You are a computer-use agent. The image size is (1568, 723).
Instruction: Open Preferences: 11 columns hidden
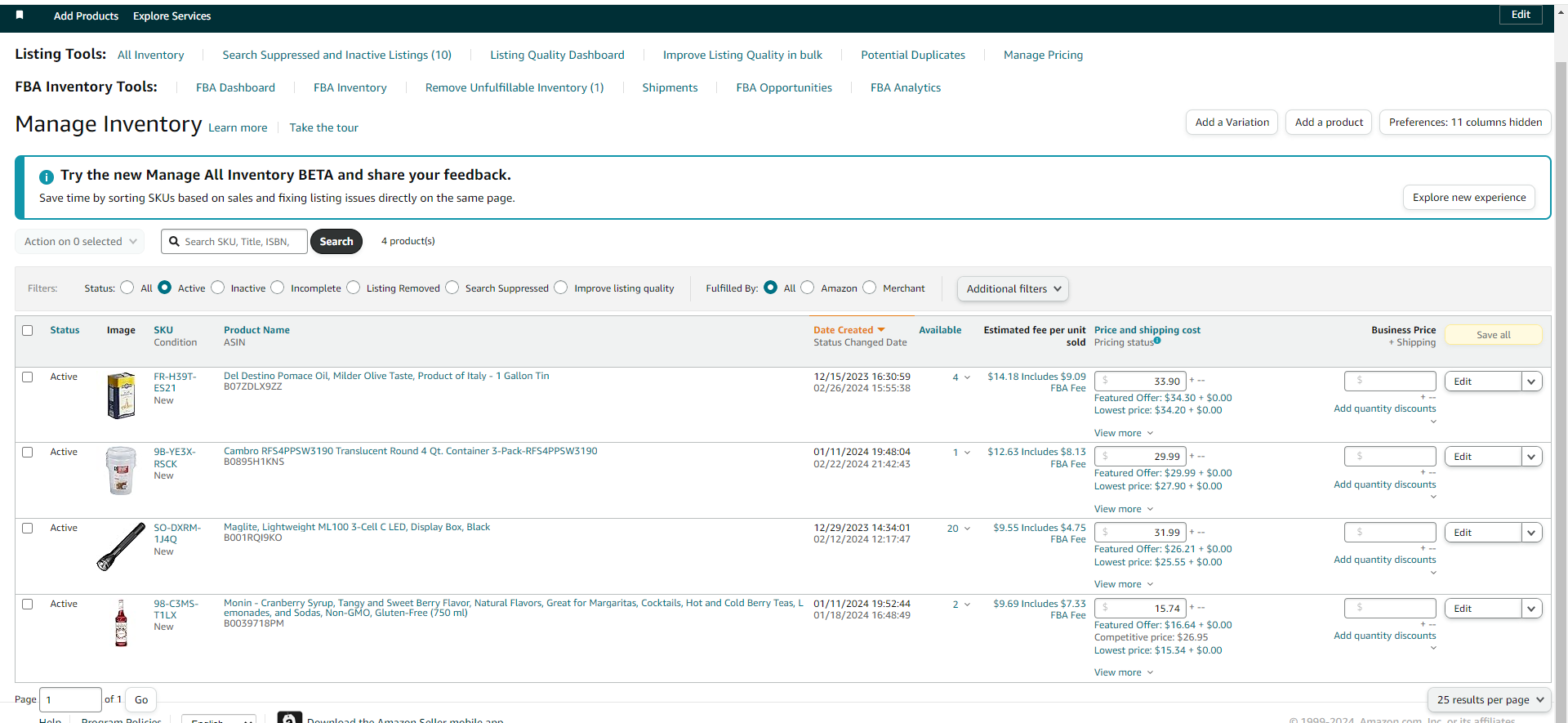[1465, 123]
